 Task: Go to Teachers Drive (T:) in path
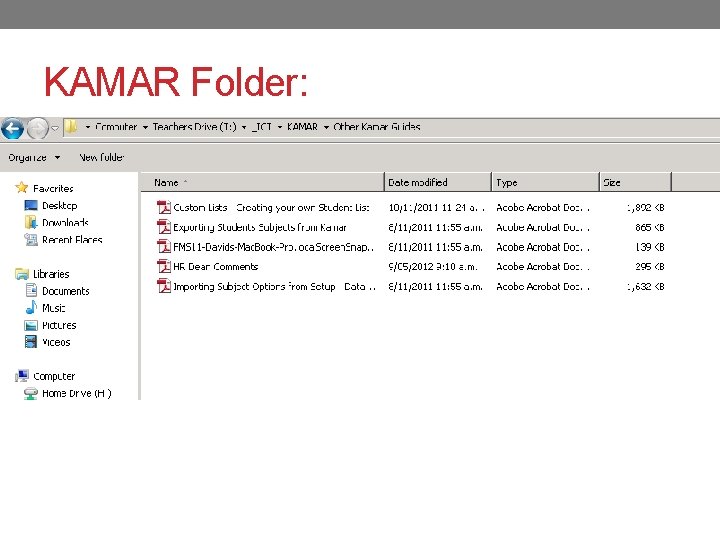click(195, 127)
